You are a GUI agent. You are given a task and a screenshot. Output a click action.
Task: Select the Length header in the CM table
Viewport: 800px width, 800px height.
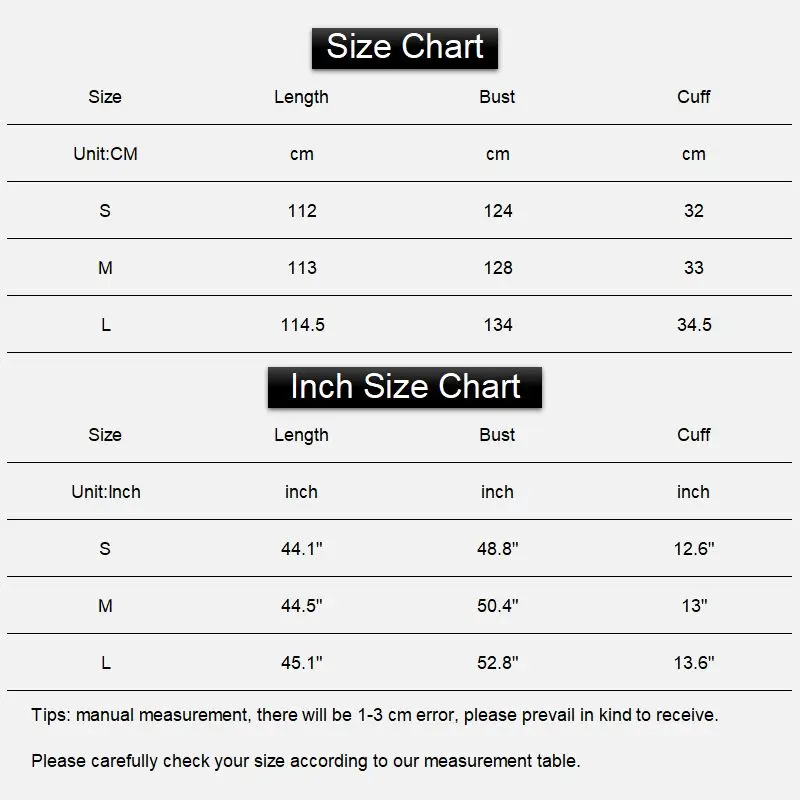click(301, 97)
